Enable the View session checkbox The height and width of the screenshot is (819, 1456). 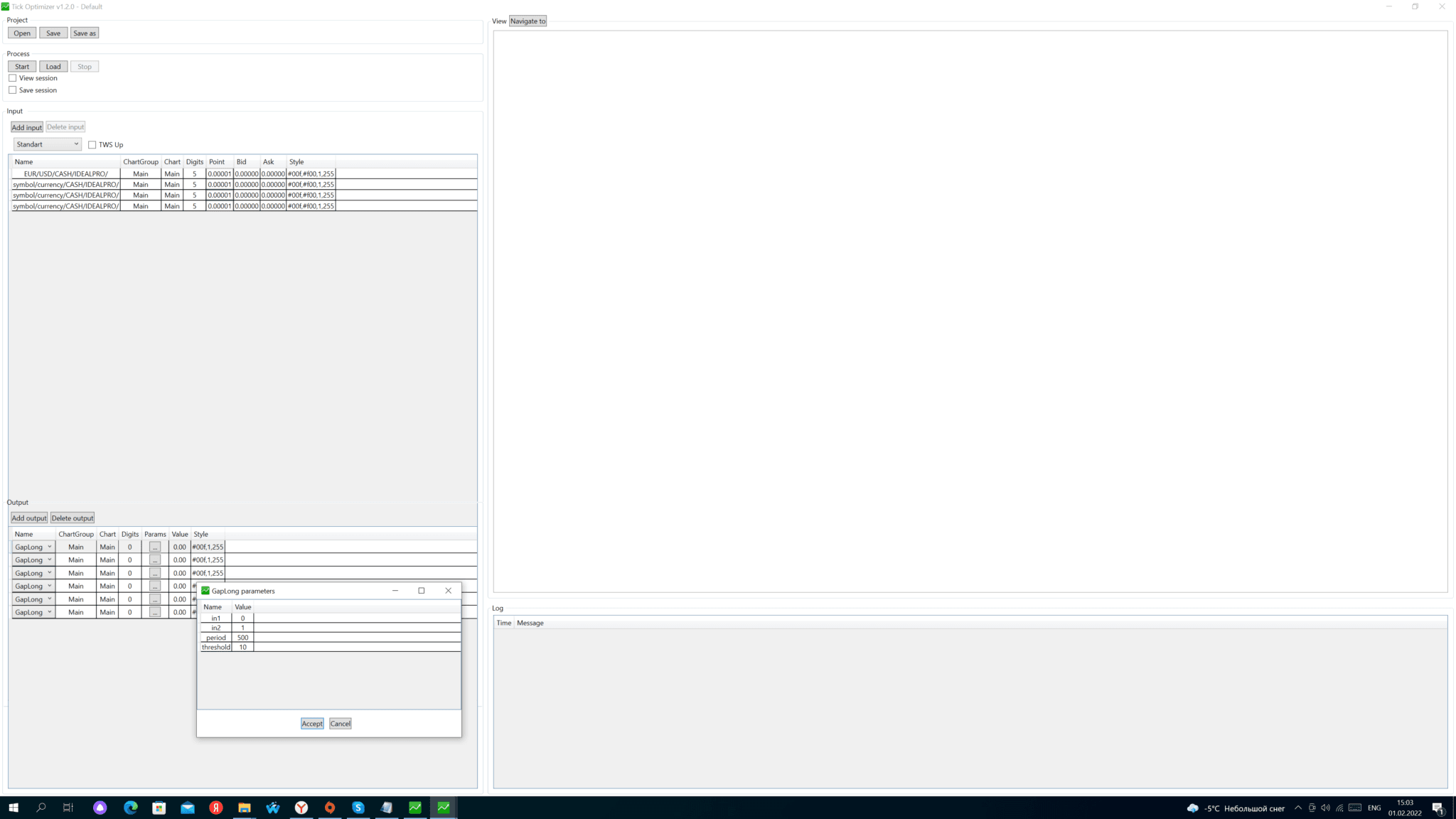tap(13, 78)
